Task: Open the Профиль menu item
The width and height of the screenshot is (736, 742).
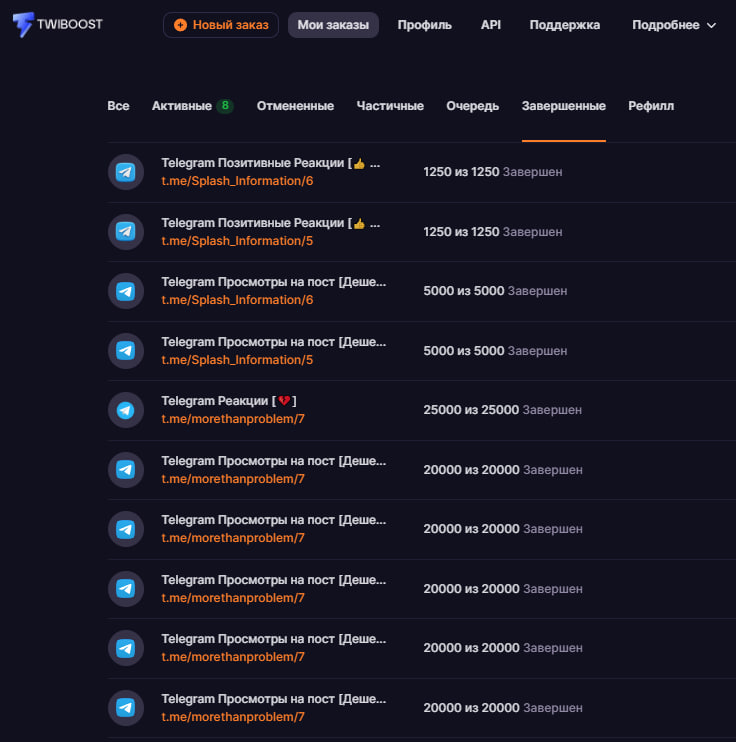Action: (x=425, y=25)
